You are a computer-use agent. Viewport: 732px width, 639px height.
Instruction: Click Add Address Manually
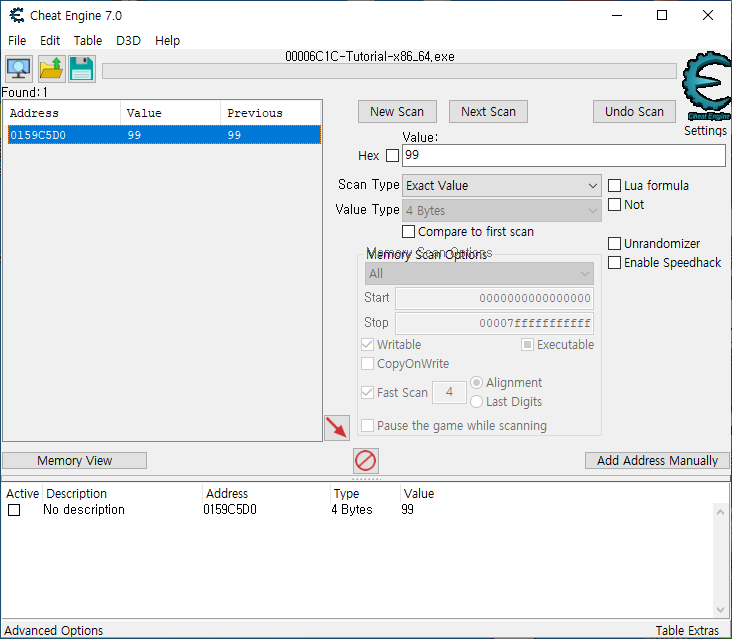[657, 461]
